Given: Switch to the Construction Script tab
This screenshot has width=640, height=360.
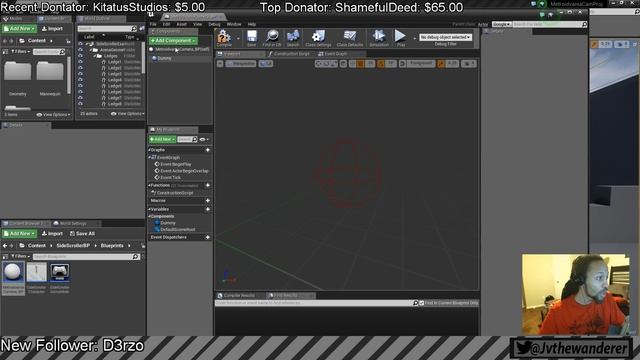Looking at the screenshot, I should [x=289, y=54].
